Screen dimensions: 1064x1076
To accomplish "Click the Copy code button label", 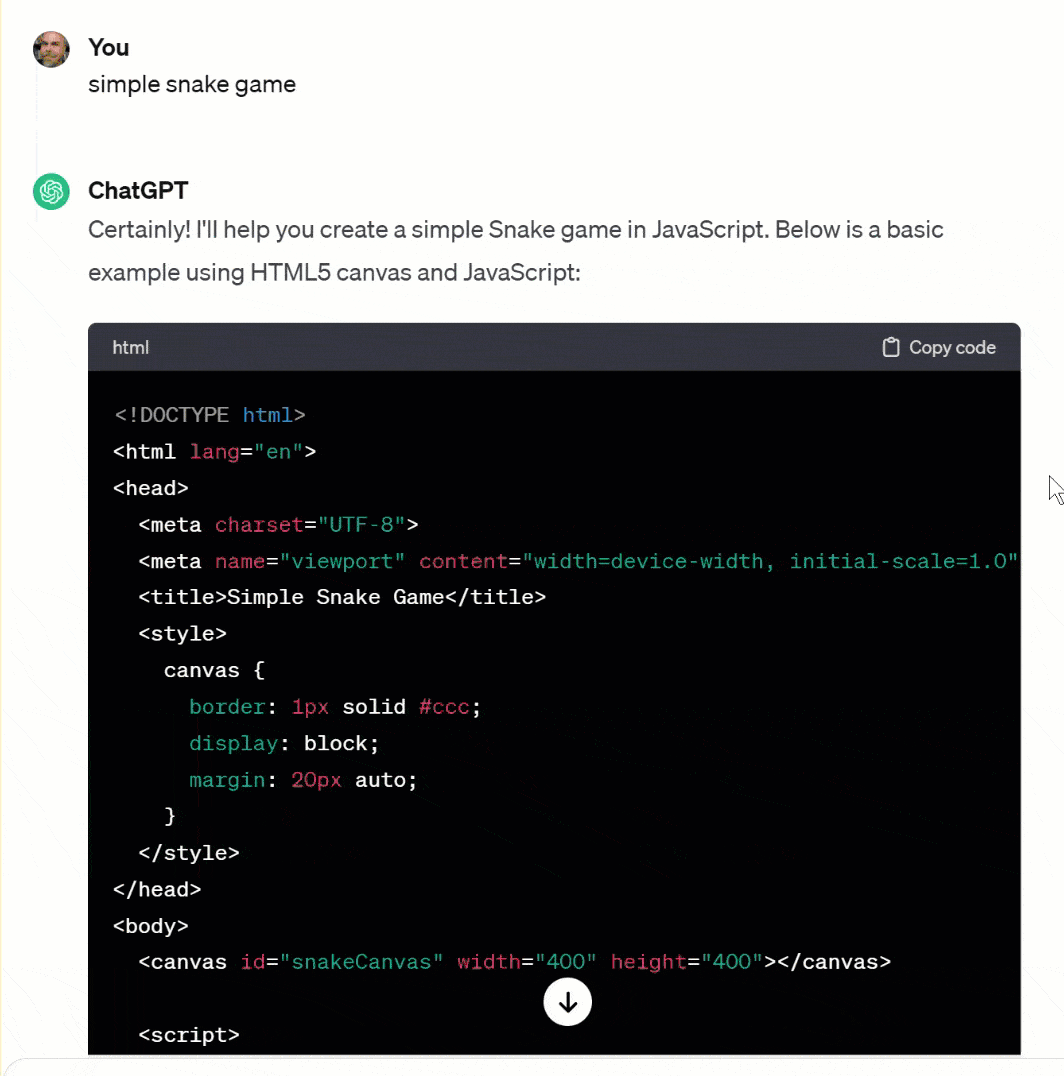I will tap(952, 348).
